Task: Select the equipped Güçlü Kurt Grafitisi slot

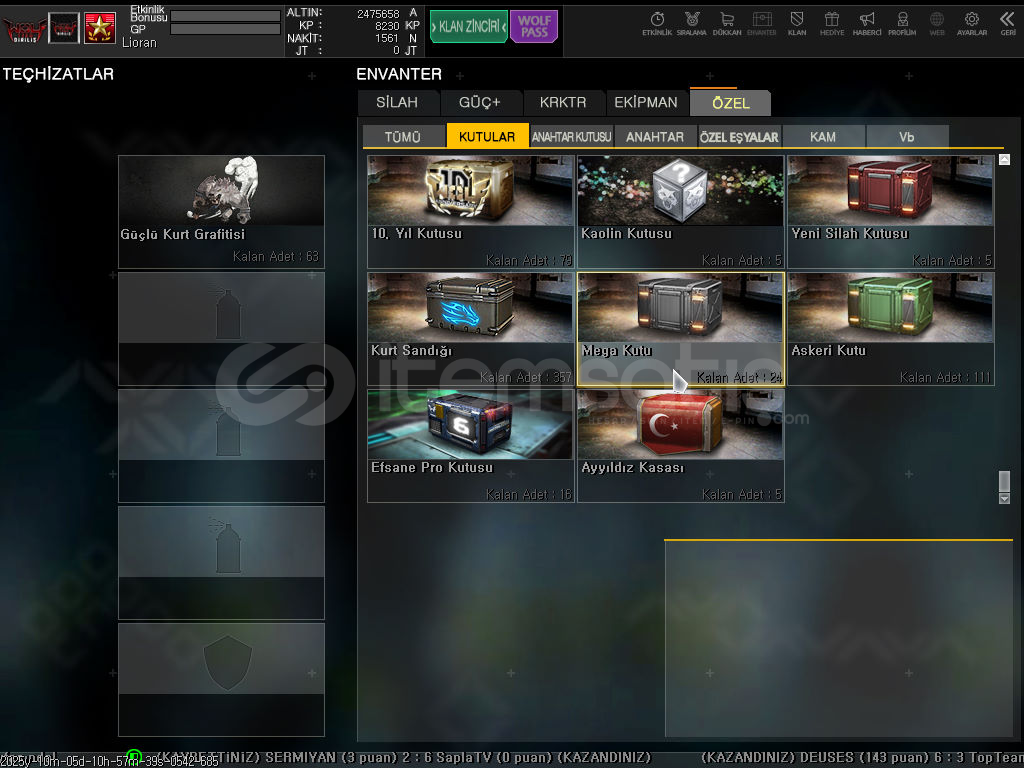Action: pos(221,211)
